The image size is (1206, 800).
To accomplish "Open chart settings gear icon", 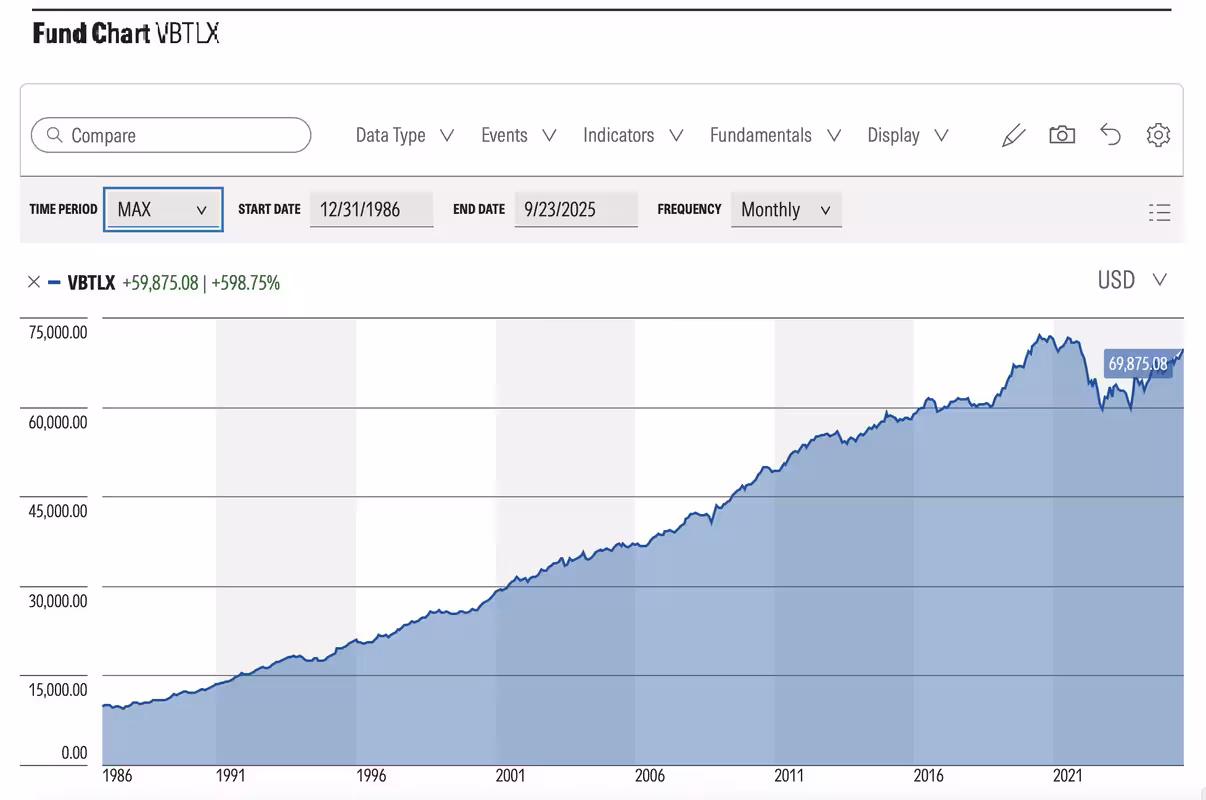I will tap(1158, 135).
